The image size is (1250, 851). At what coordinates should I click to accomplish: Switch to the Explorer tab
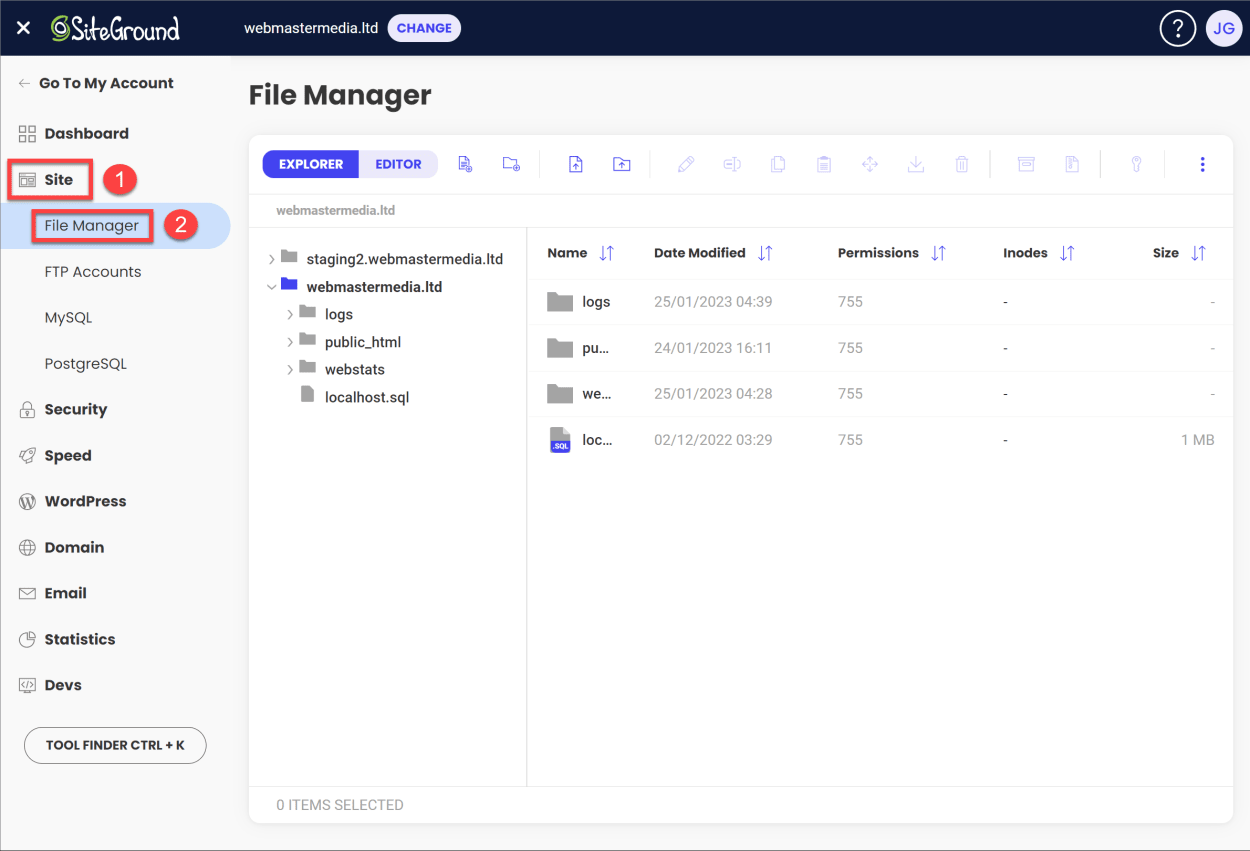(311, 164)
